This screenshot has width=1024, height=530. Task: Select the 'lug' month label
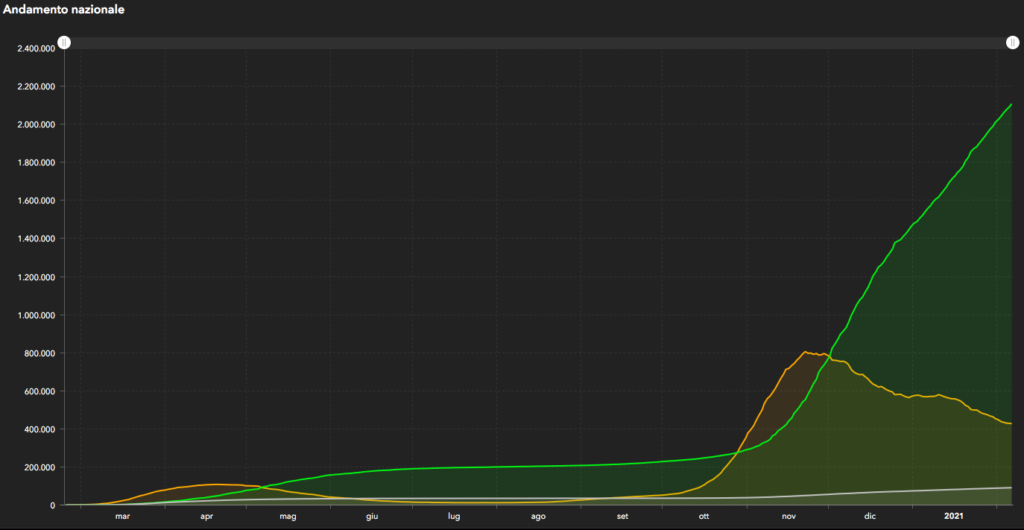point(454,516)
